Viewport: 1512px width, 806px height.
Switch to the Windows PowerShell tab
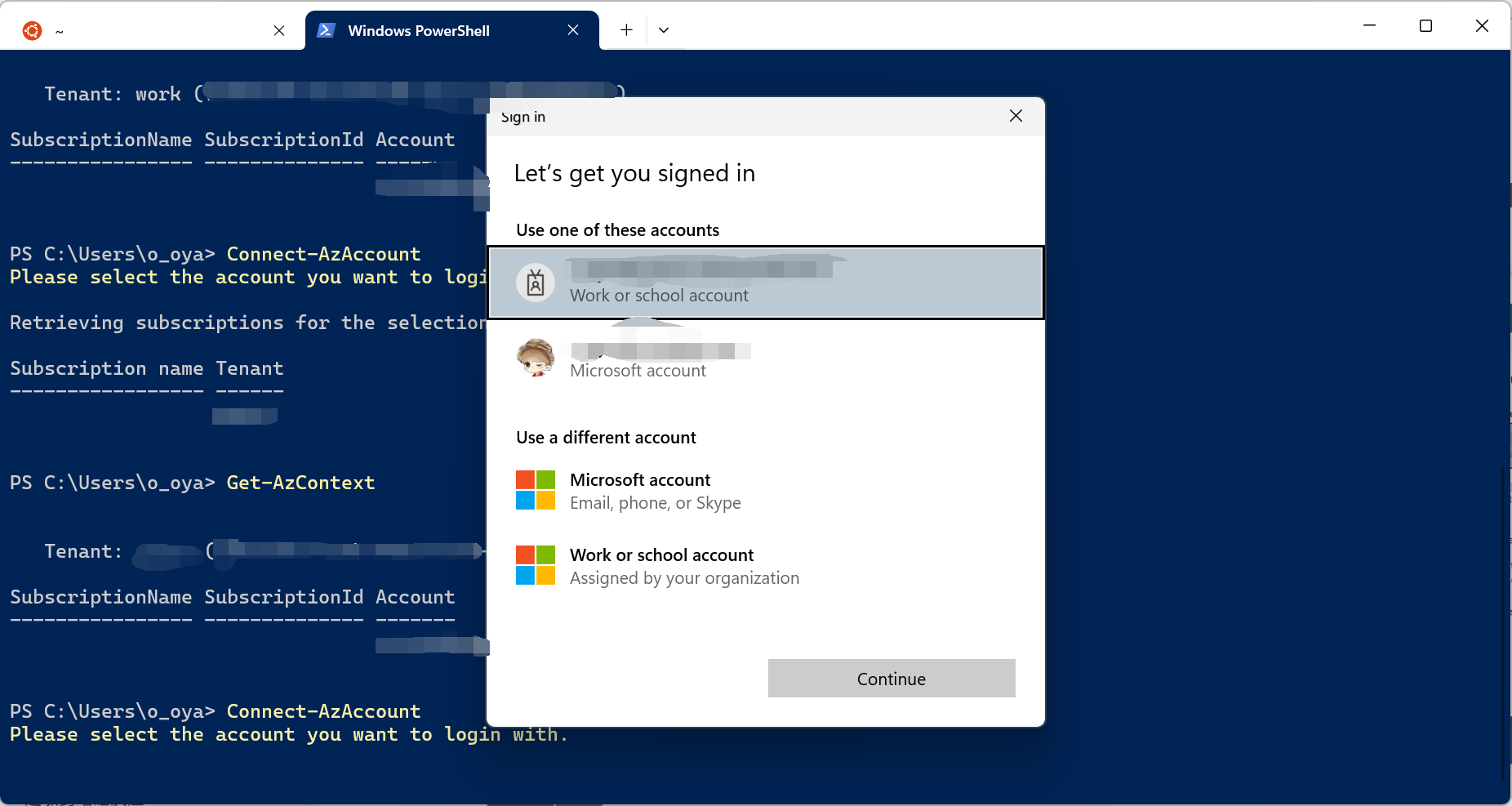pos(452,30)
